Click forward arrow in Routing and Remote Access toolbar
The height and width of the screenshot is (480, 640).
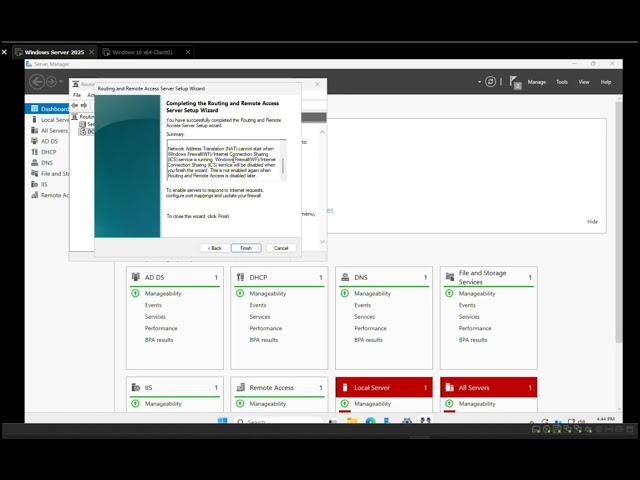pyautogui.click(x=84, y=105)
